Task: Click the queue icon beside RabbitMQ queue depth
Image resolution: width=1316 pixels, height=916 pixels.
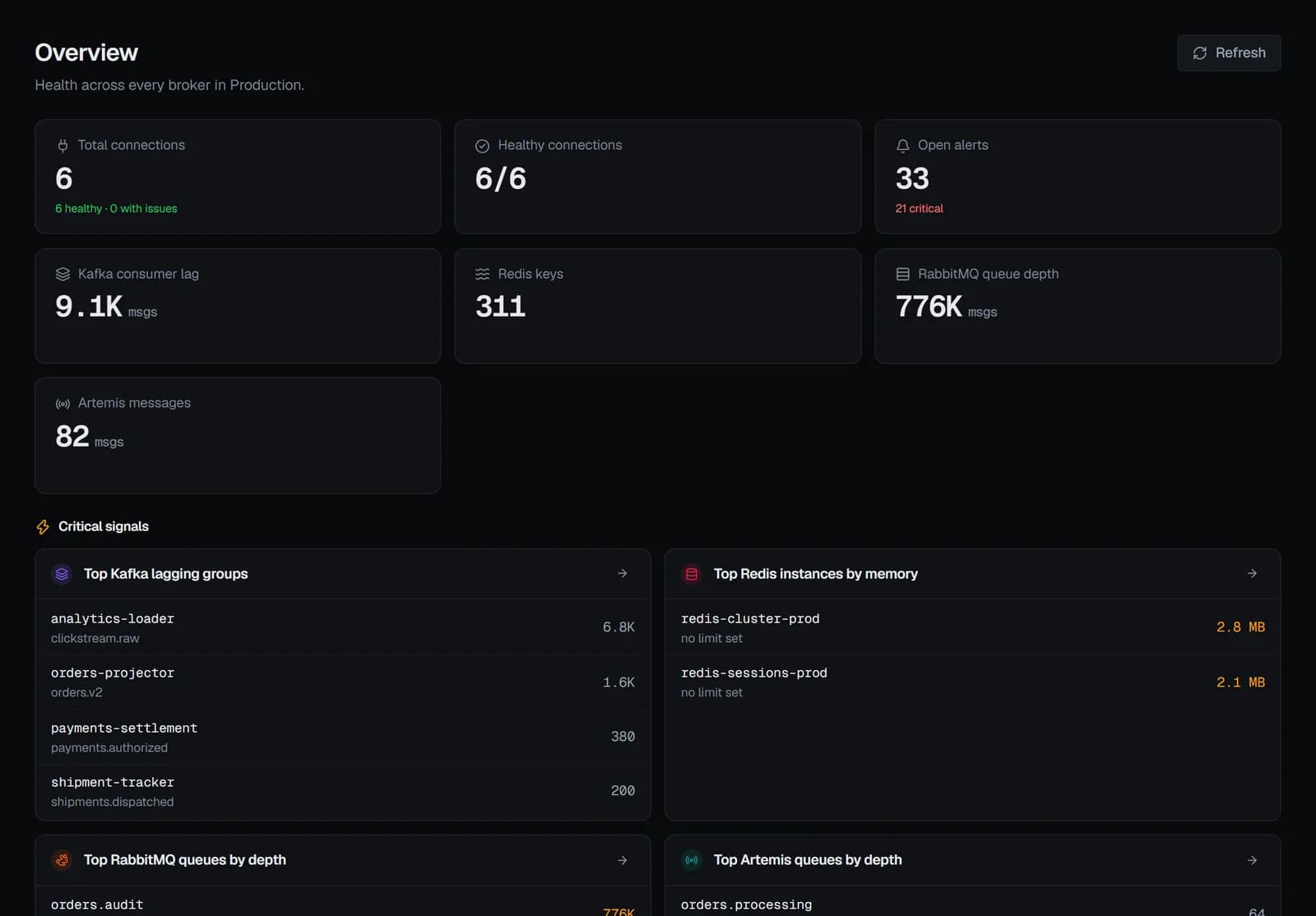Action: click(902, 274)
